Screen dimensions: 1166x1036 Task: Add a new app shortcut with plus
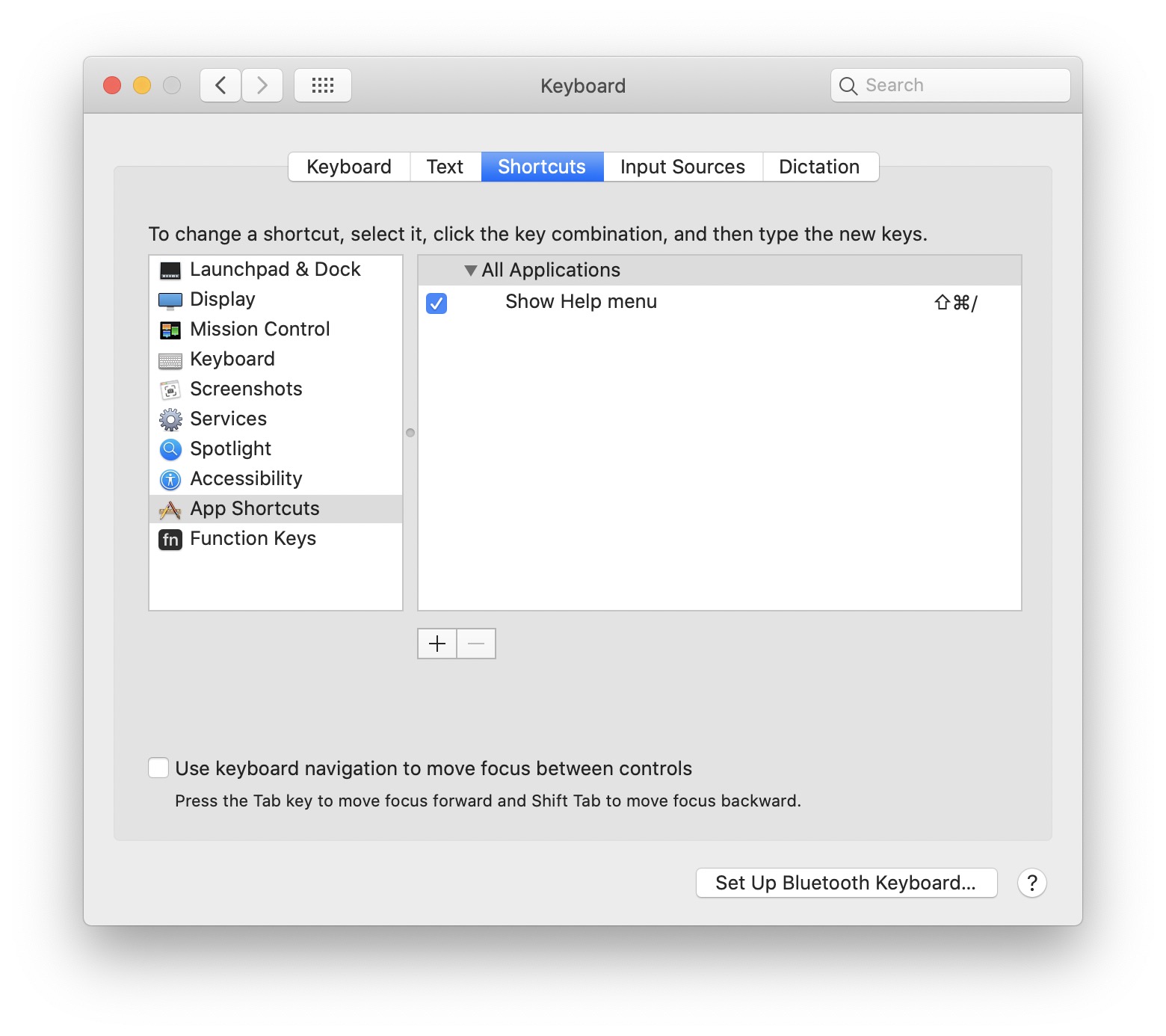pos(437,644)
